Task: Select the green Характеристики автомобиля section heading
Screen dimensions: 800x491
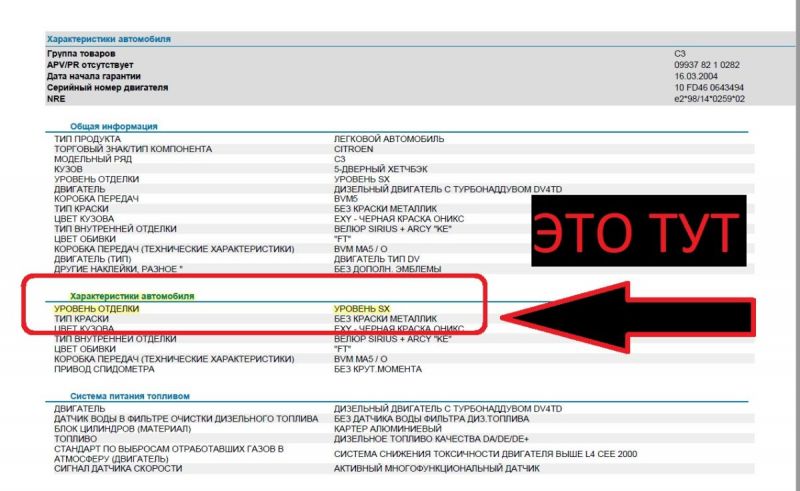Action: (x=131, y=296)
